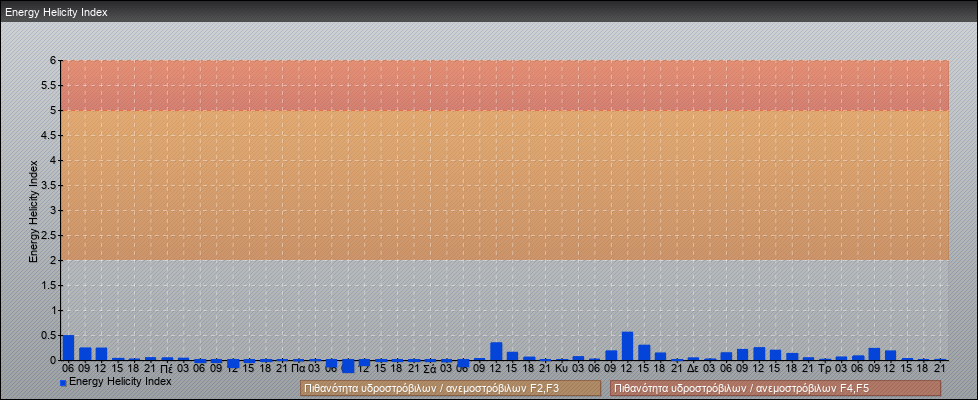Select the Τρ day label on the x-axis

pos(825,369)
